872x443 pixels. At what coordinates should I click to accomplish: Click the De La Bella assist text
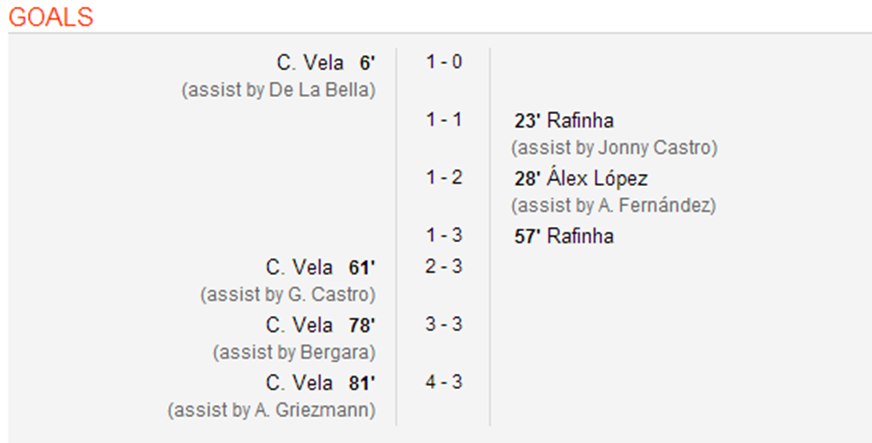(278, 90)
